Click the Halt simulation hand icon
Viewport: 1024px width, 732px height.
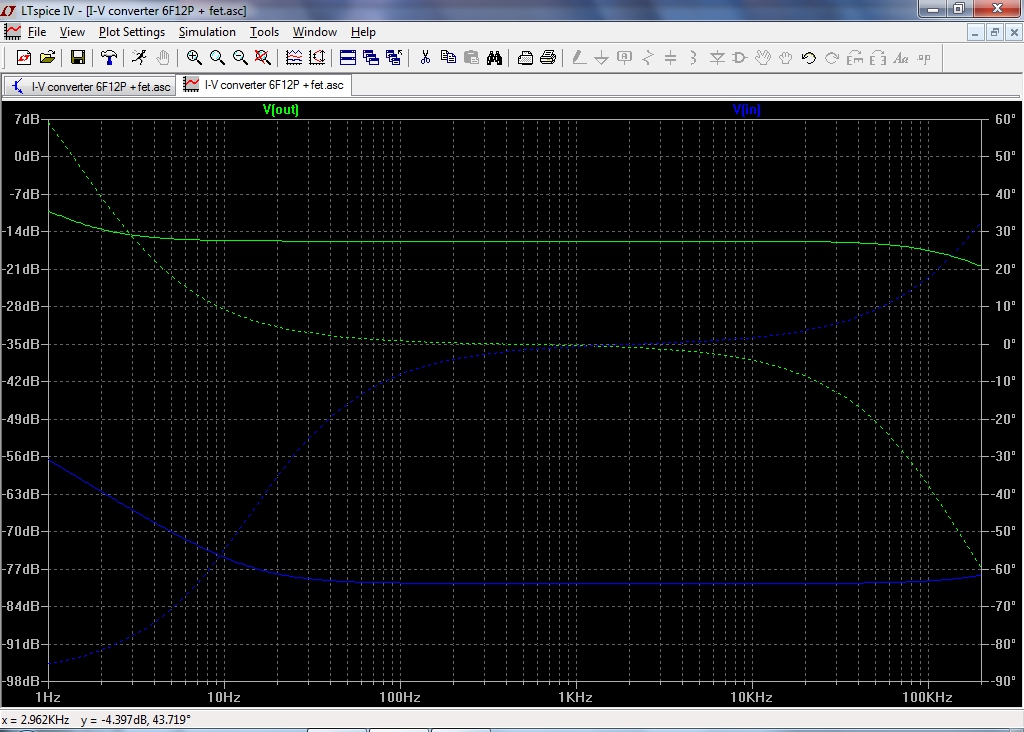(163, 58)
